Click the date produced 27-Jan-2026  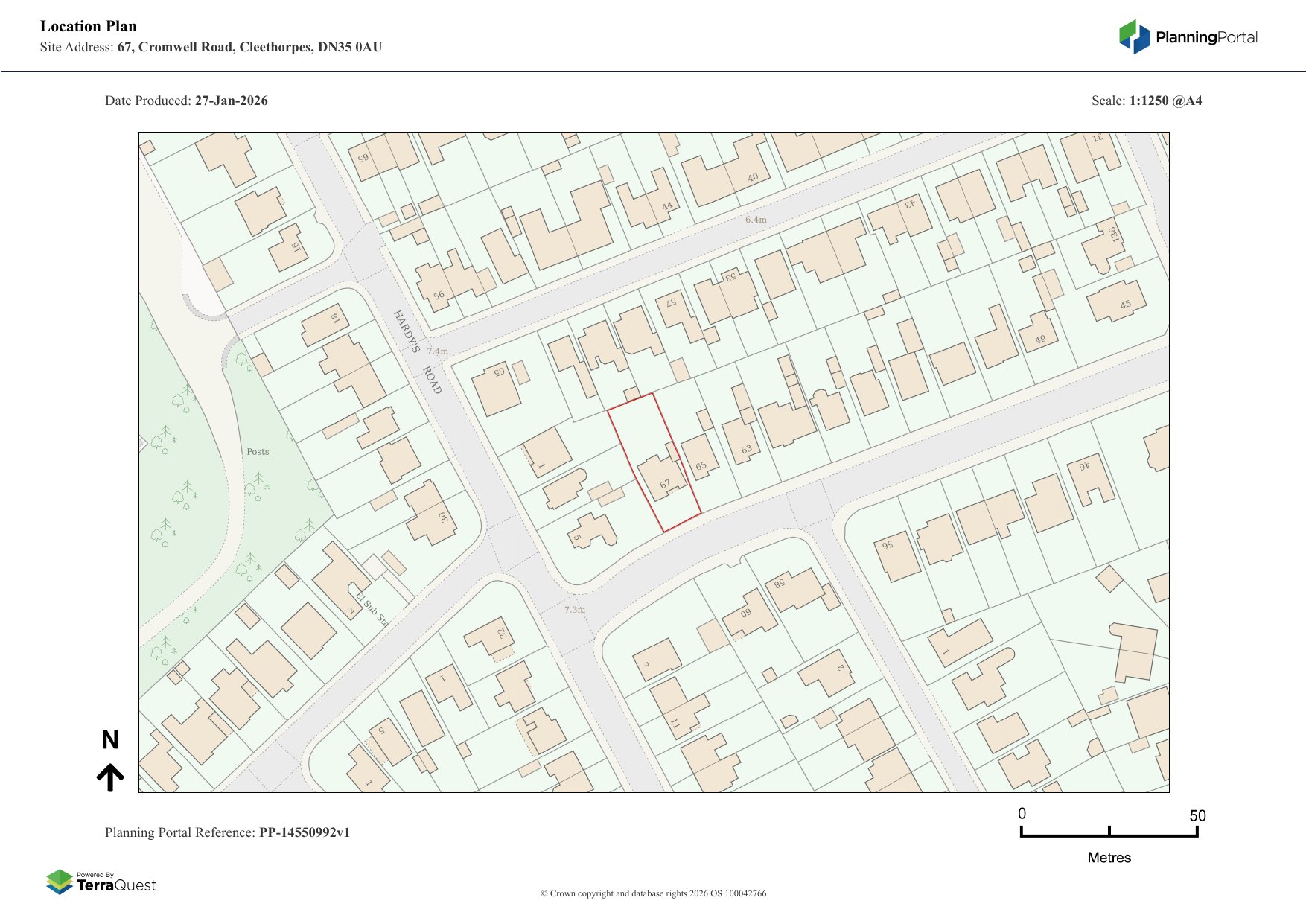(231, 101)
